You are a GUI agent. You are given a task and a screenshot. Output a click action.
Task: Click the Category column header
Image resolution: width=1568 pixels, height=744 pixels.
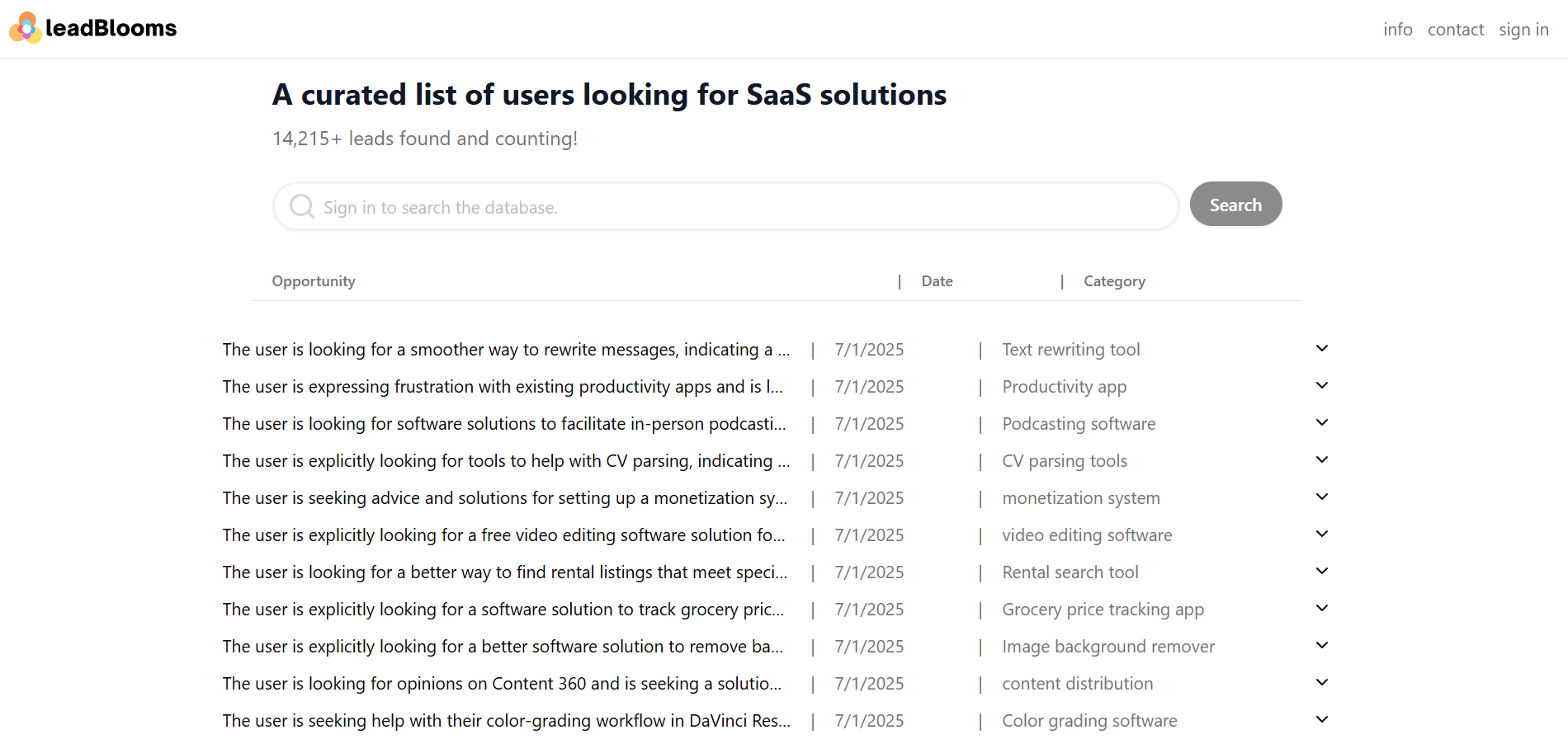tap(1114, 281)
